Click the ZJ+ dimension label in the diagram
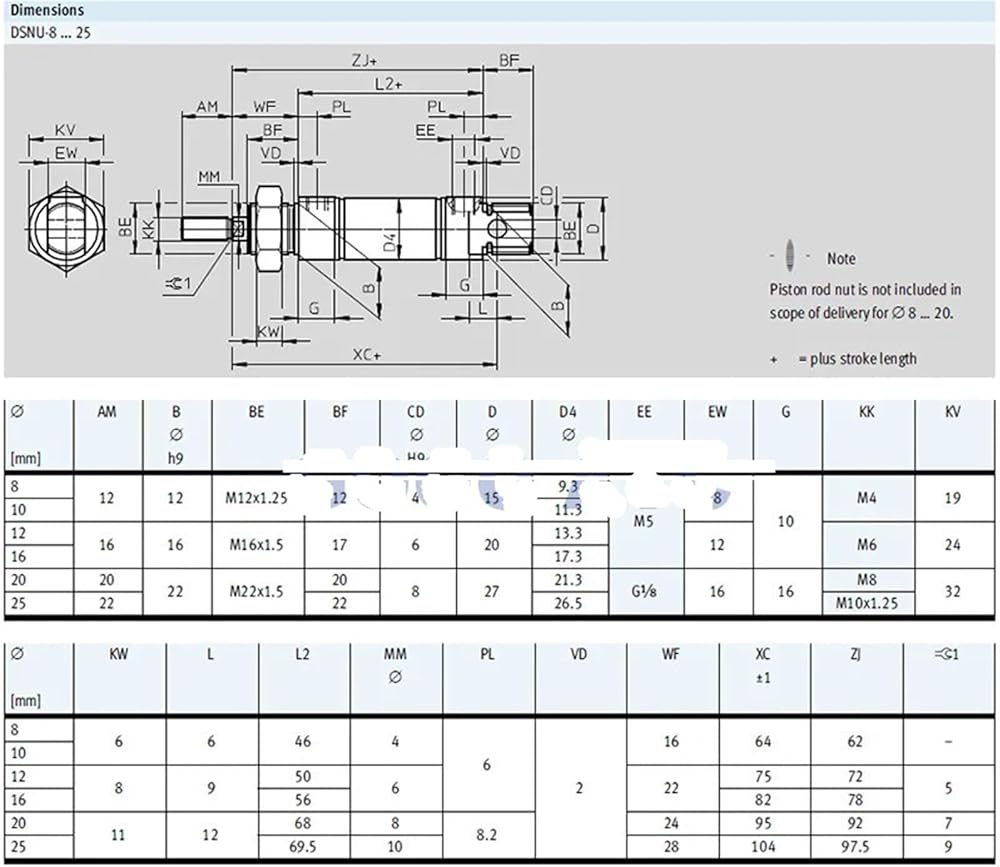The width and height of the screenshot is (1000, 867). point(362,61)
